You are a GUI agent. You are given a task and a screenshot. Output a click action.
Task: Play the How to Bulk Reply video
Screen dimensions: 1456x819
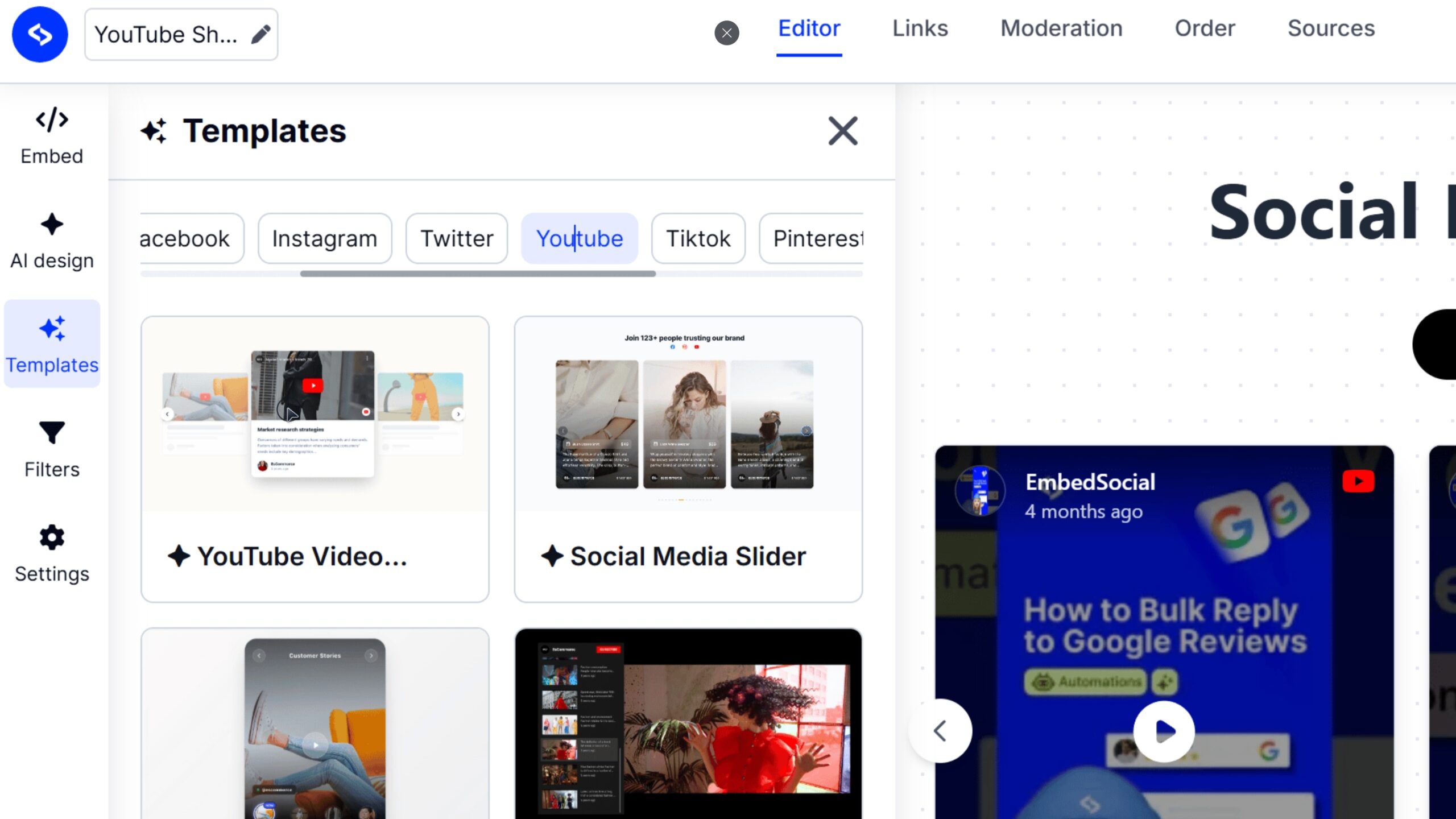click(x=1163, y=731)
